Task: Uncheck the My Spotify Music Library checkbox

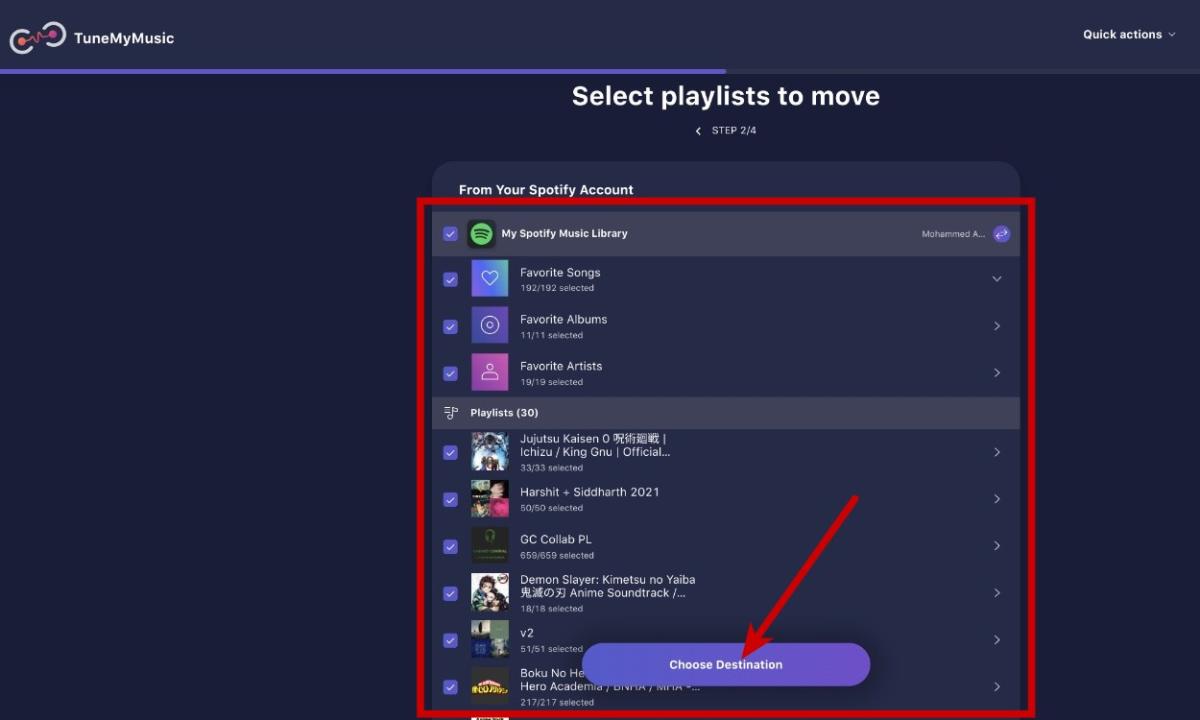Action: [451, 233]
